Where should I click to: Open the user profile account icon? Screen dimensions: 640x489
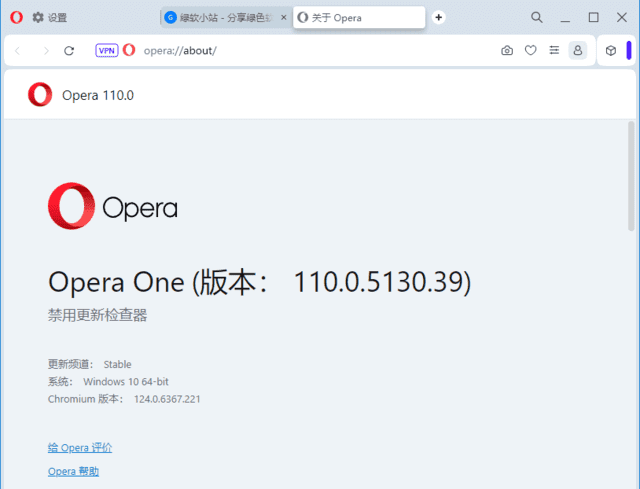578,50
